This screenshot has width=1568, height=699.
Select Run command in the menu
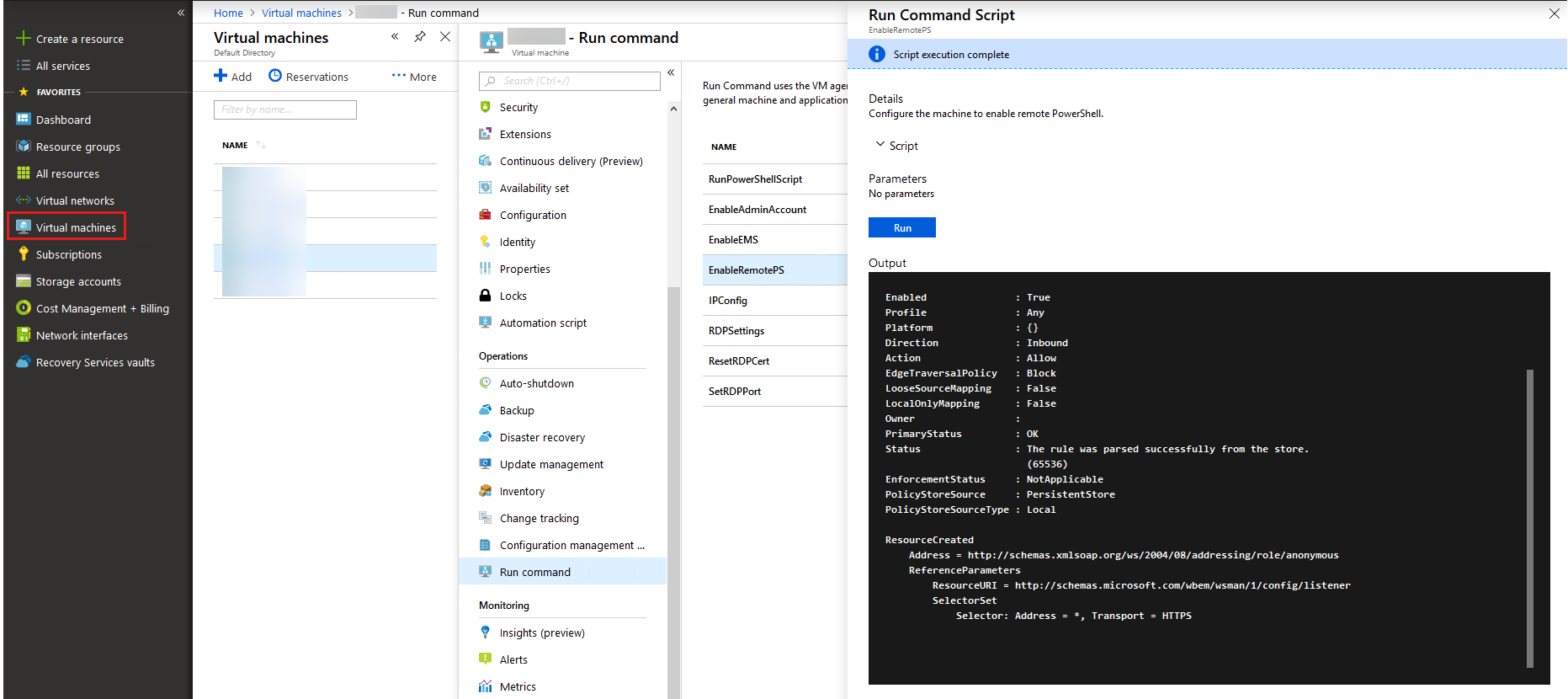tap(534, 572)
